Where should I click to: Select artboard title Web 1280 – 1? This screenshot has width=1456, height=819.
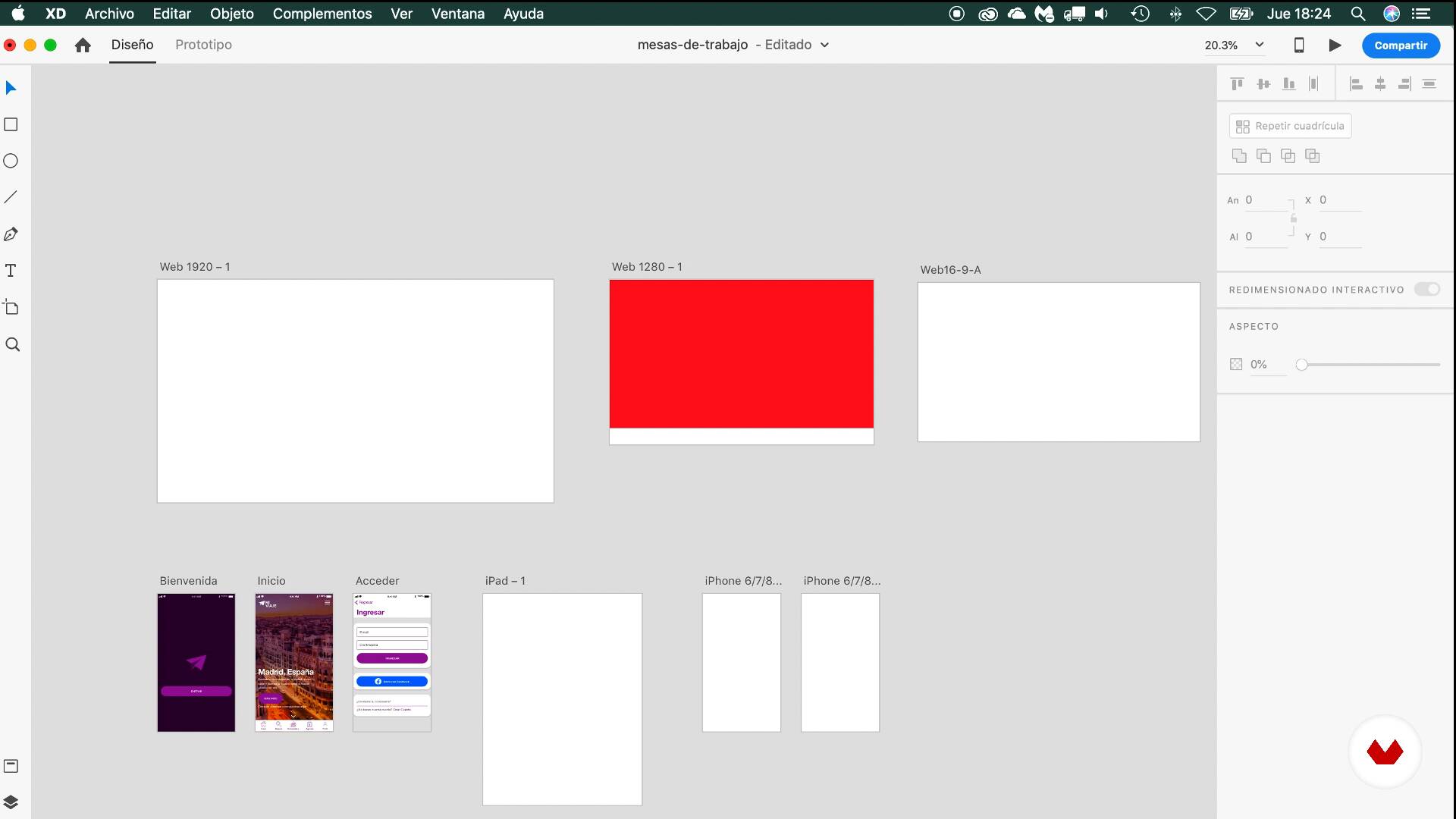pyautogui.click(x=647, y=267)
